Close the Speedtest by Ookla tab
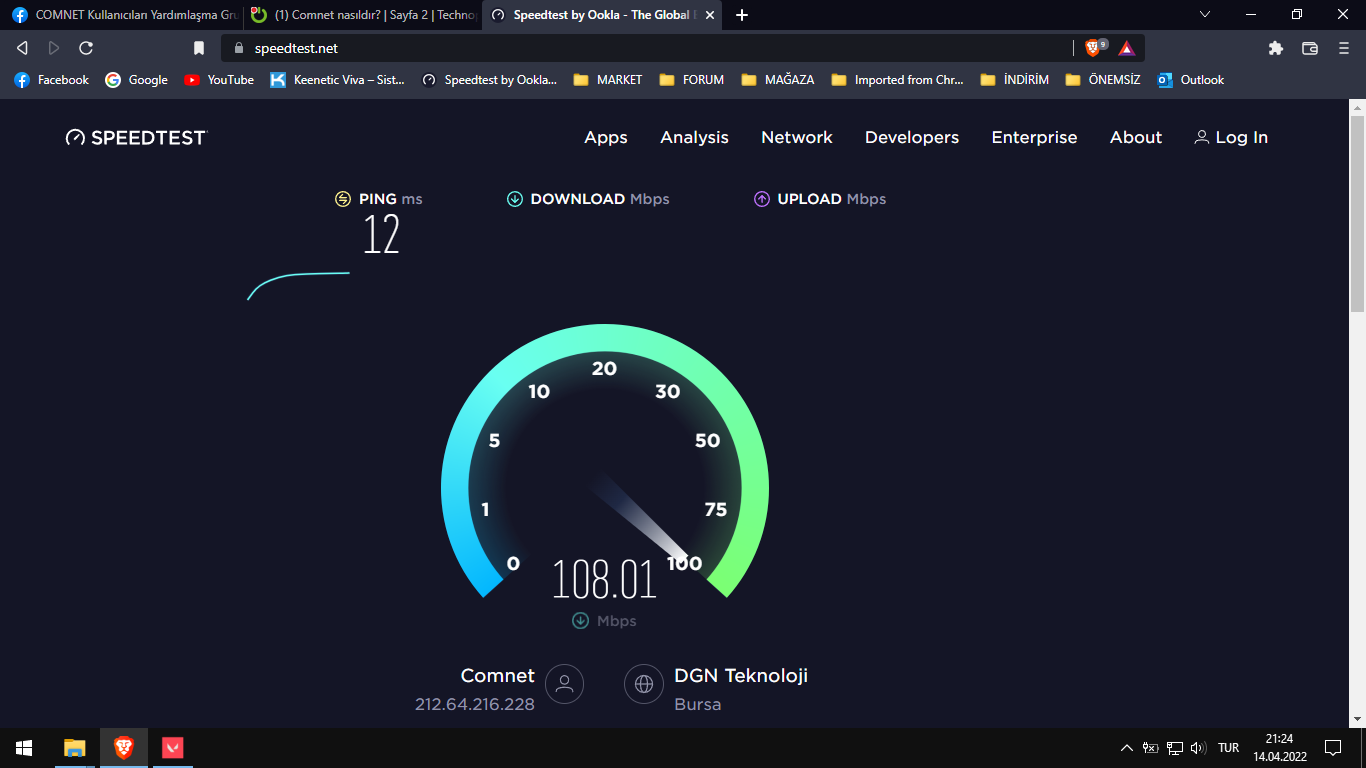 (x=708, y=15)
